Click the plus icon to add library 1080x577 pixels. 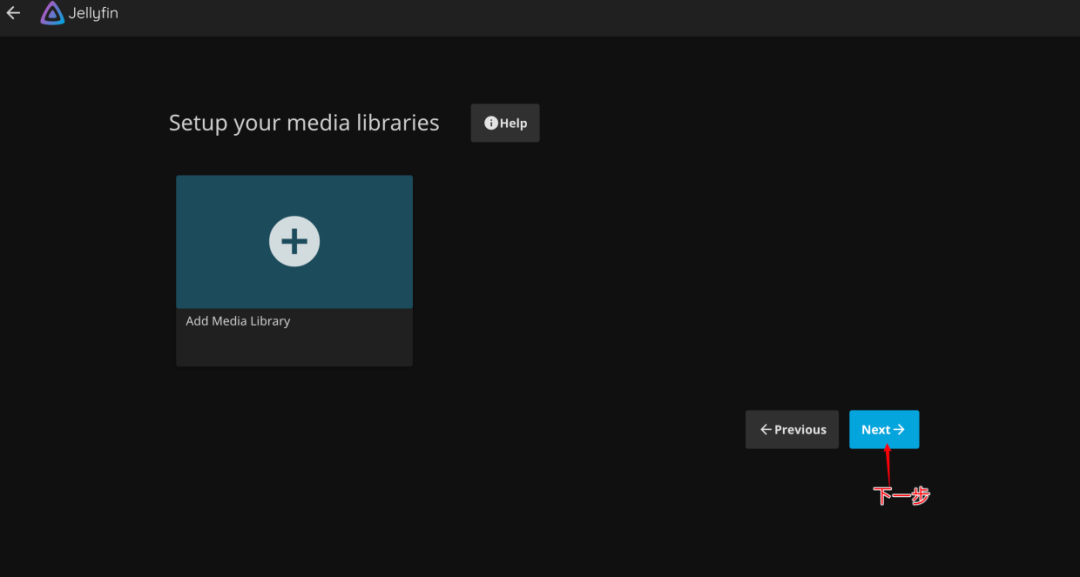point(294,242)
